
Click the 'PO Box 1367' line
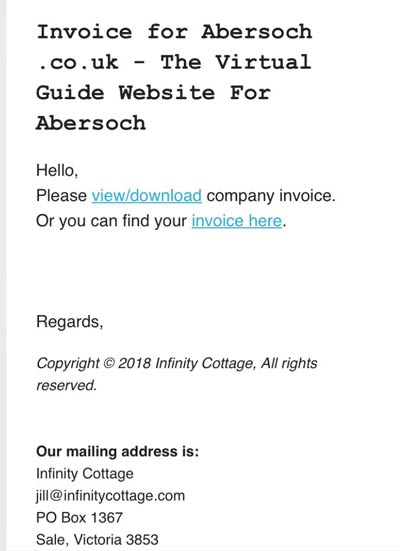tap(79, 518)
